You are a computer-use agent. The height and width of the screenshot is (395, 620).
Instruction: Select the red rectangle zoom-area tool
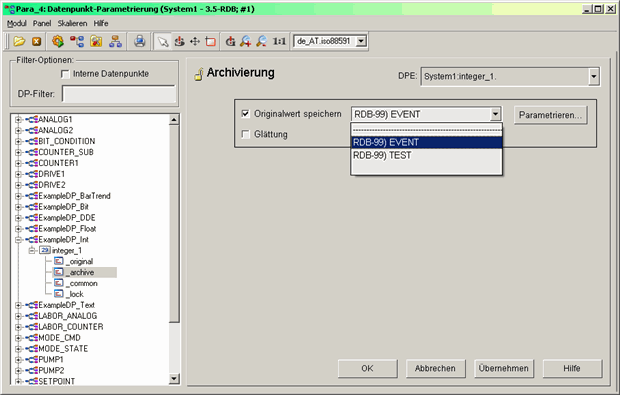point(210,41)
